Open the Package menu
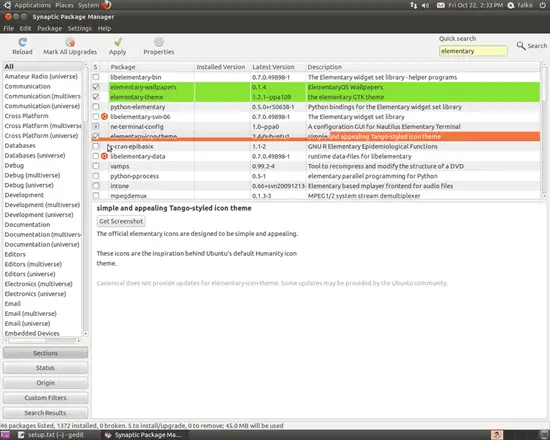 click(x=49, y=28)
